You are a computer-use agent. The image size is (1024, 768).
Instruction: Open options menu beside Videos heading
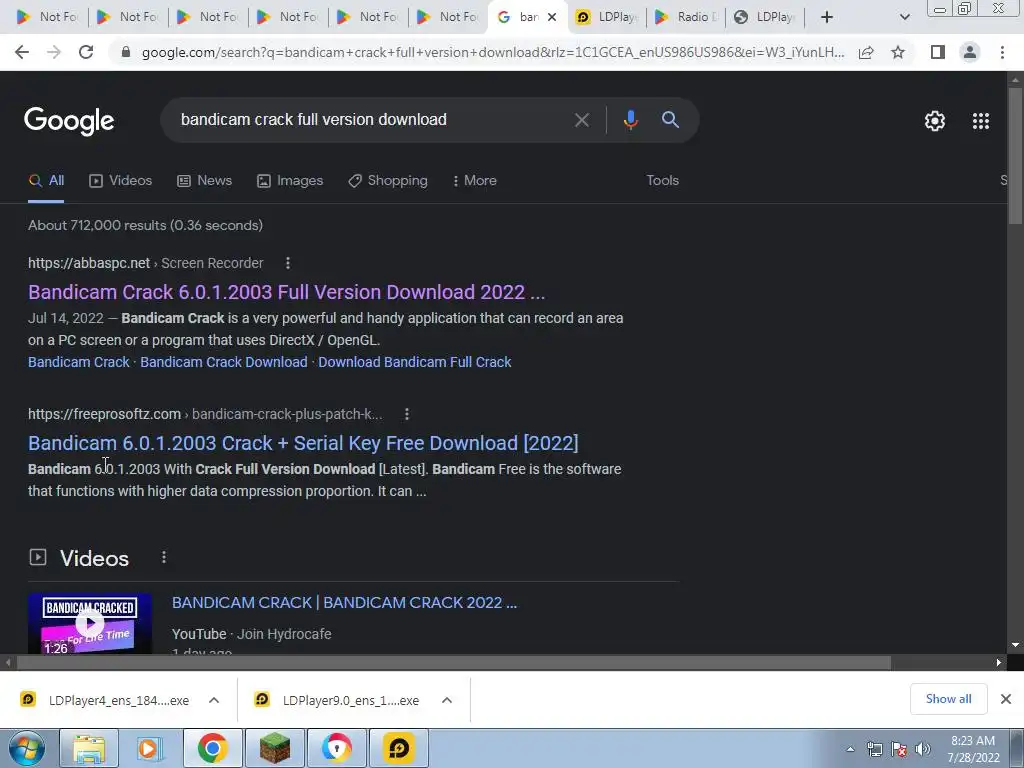(163, 557)
